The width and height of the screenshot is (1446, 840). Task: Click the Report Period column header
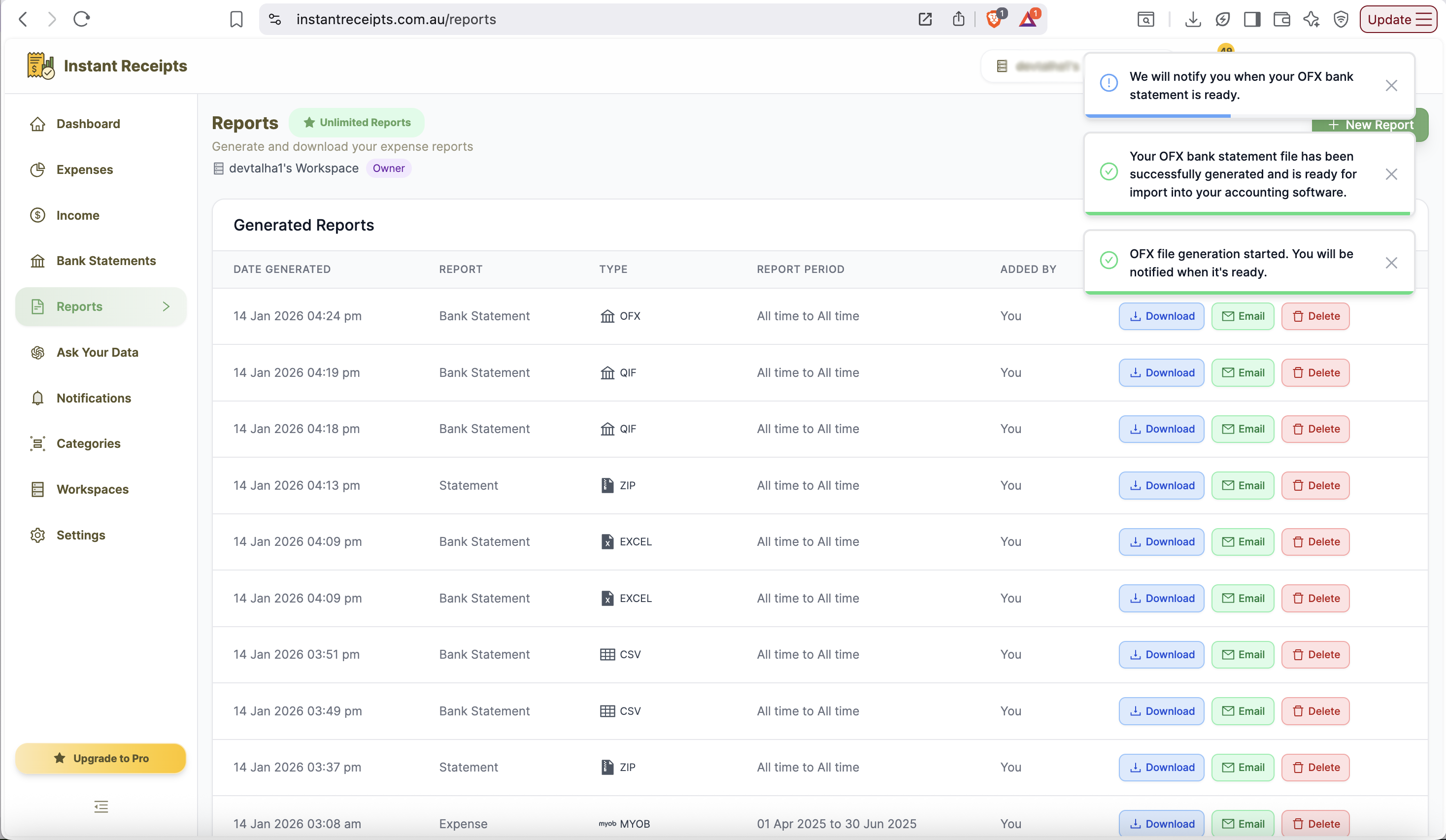coord(801,269)
